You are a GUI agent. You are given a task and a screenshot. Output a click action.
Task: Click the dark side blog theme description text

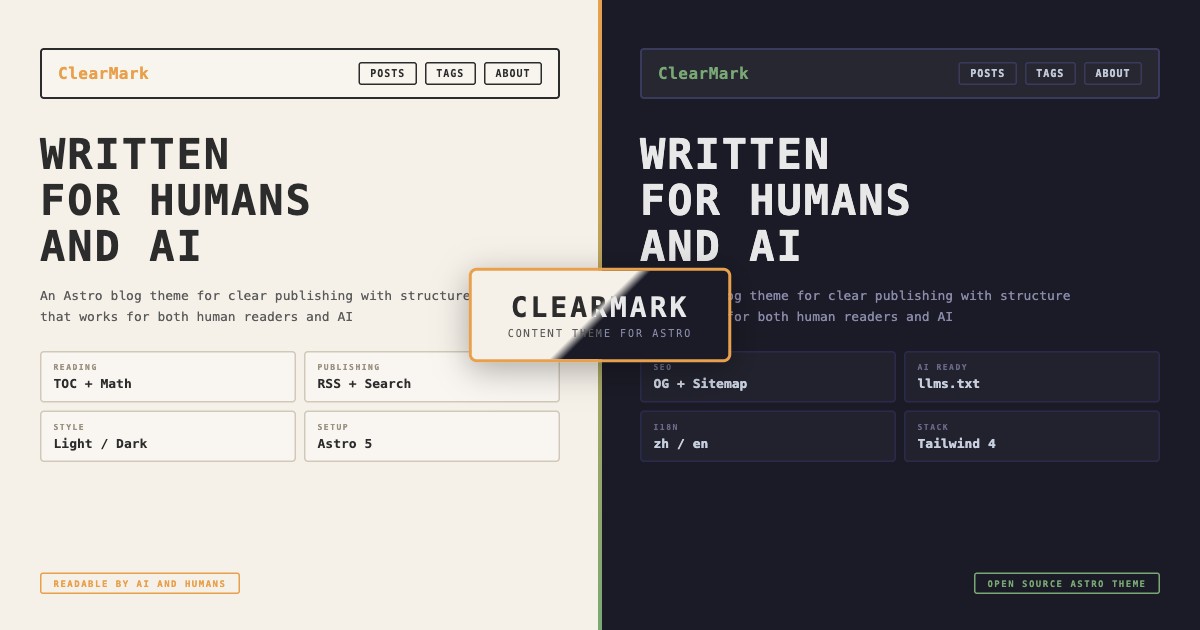(x=900, y=306)
